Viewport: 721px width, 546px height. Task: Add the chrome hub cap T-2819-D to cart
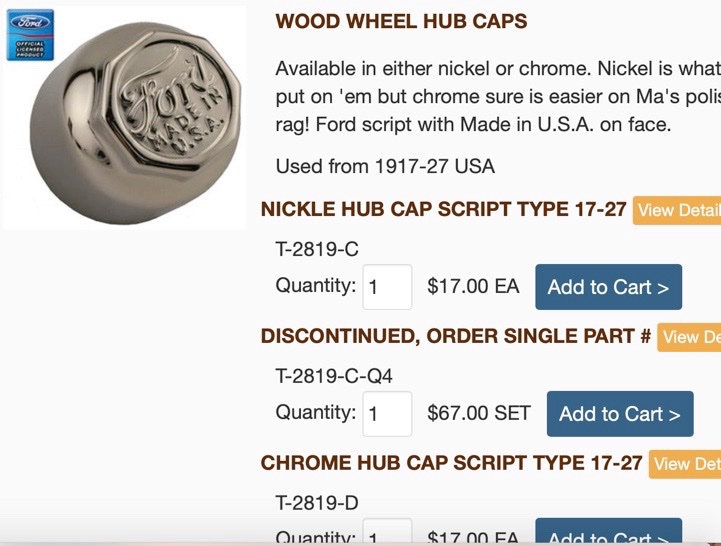tap(608, 534)
